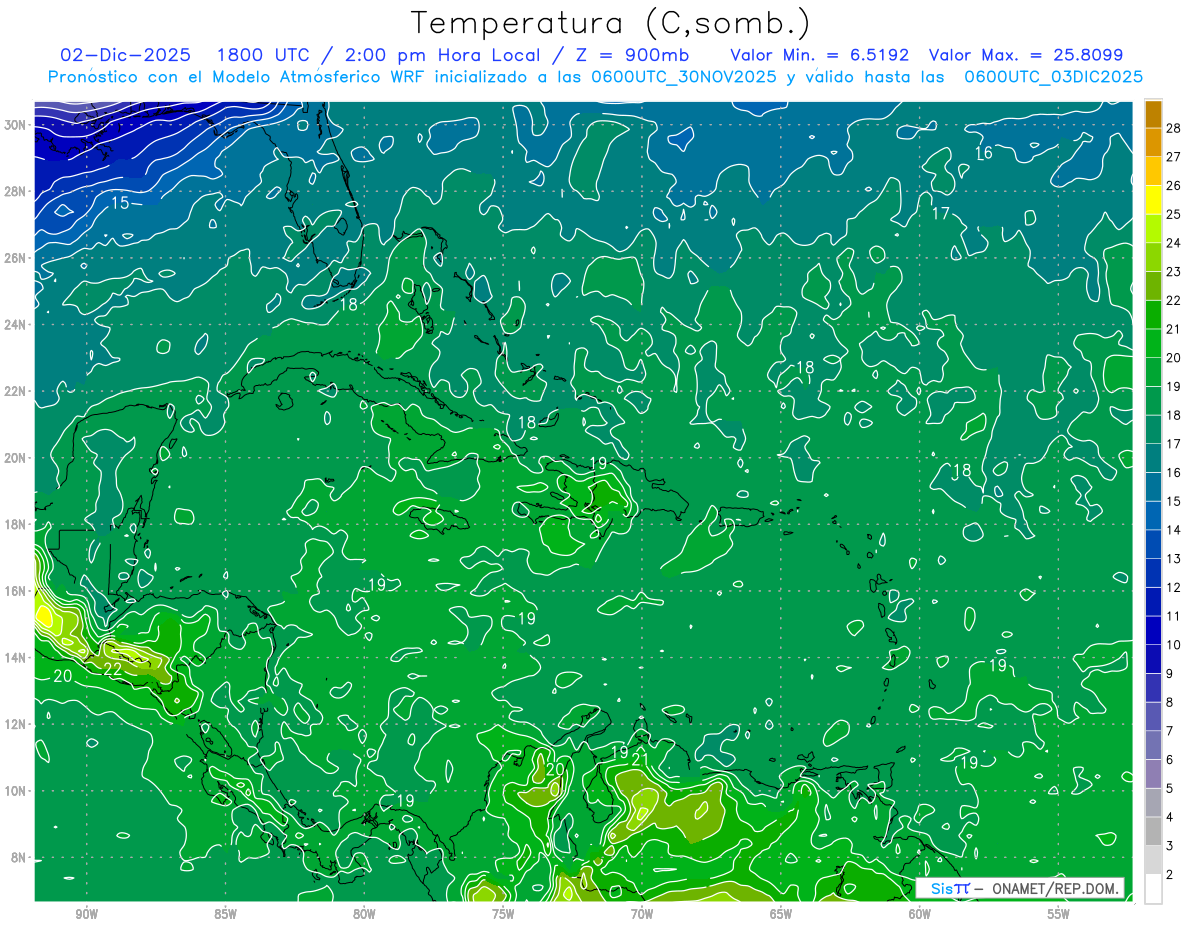The height and width of the screenshot is (927, 1200).
Task: Click the title "Temperatura (C,somb.)"
Action: point(611,24)
